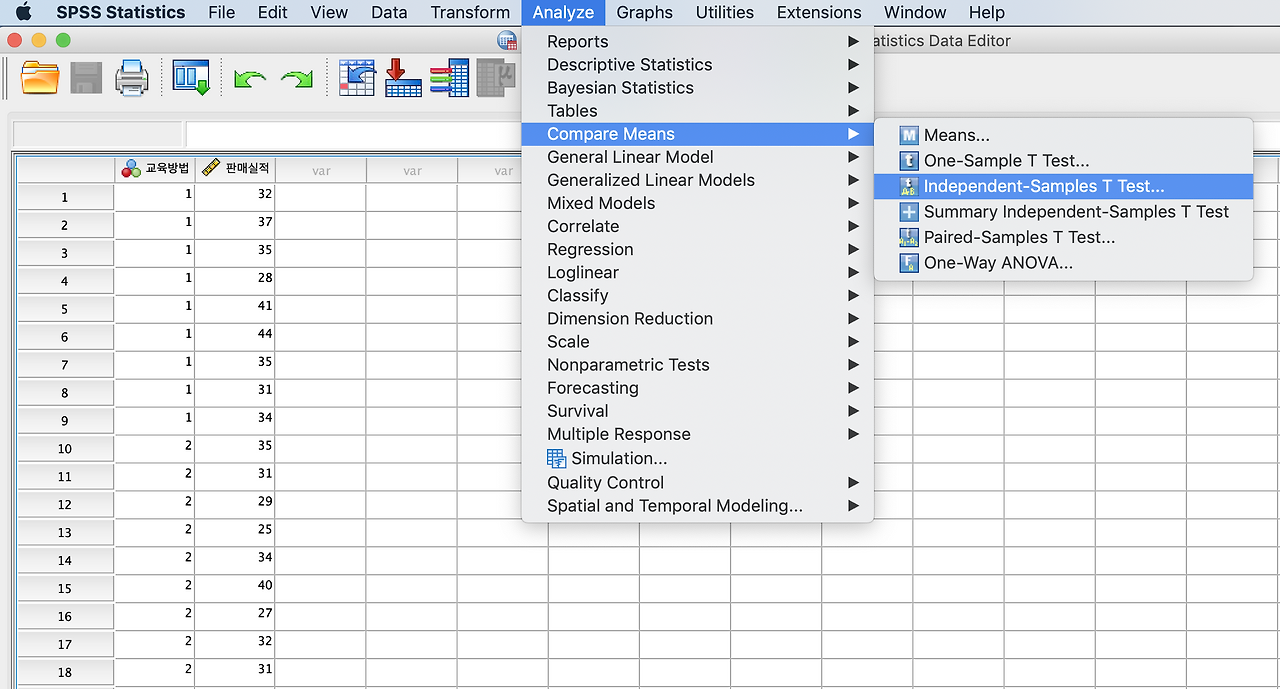1280x689 pixels.
Task: Click the Go to variable icon
Action: pyautogui.click(x=403, y=78)
